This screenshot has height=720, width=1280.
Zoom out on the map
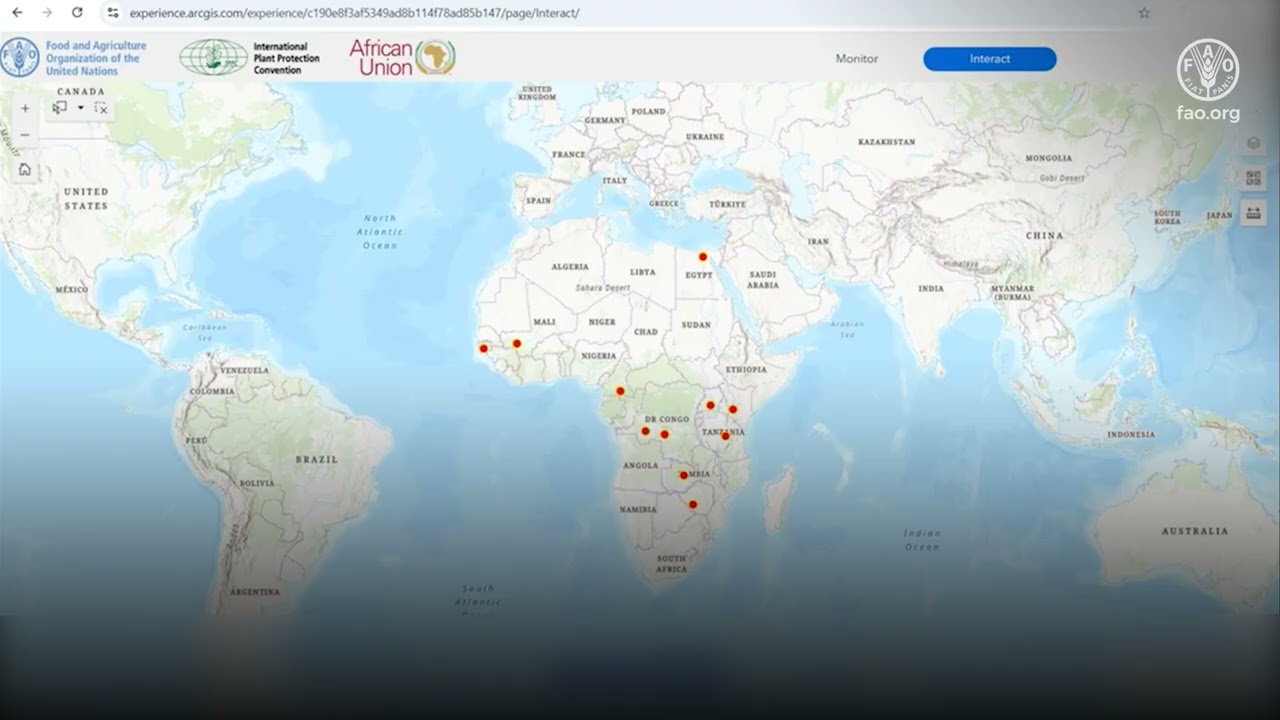[x=25, y=135]
